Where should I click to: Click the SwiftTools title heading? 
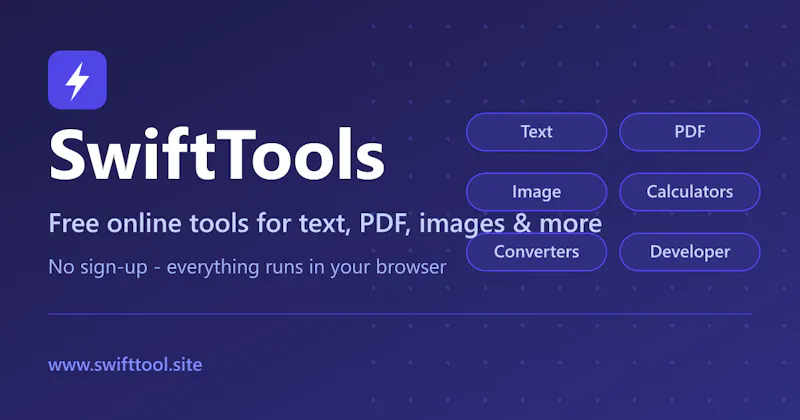point(216,155)
